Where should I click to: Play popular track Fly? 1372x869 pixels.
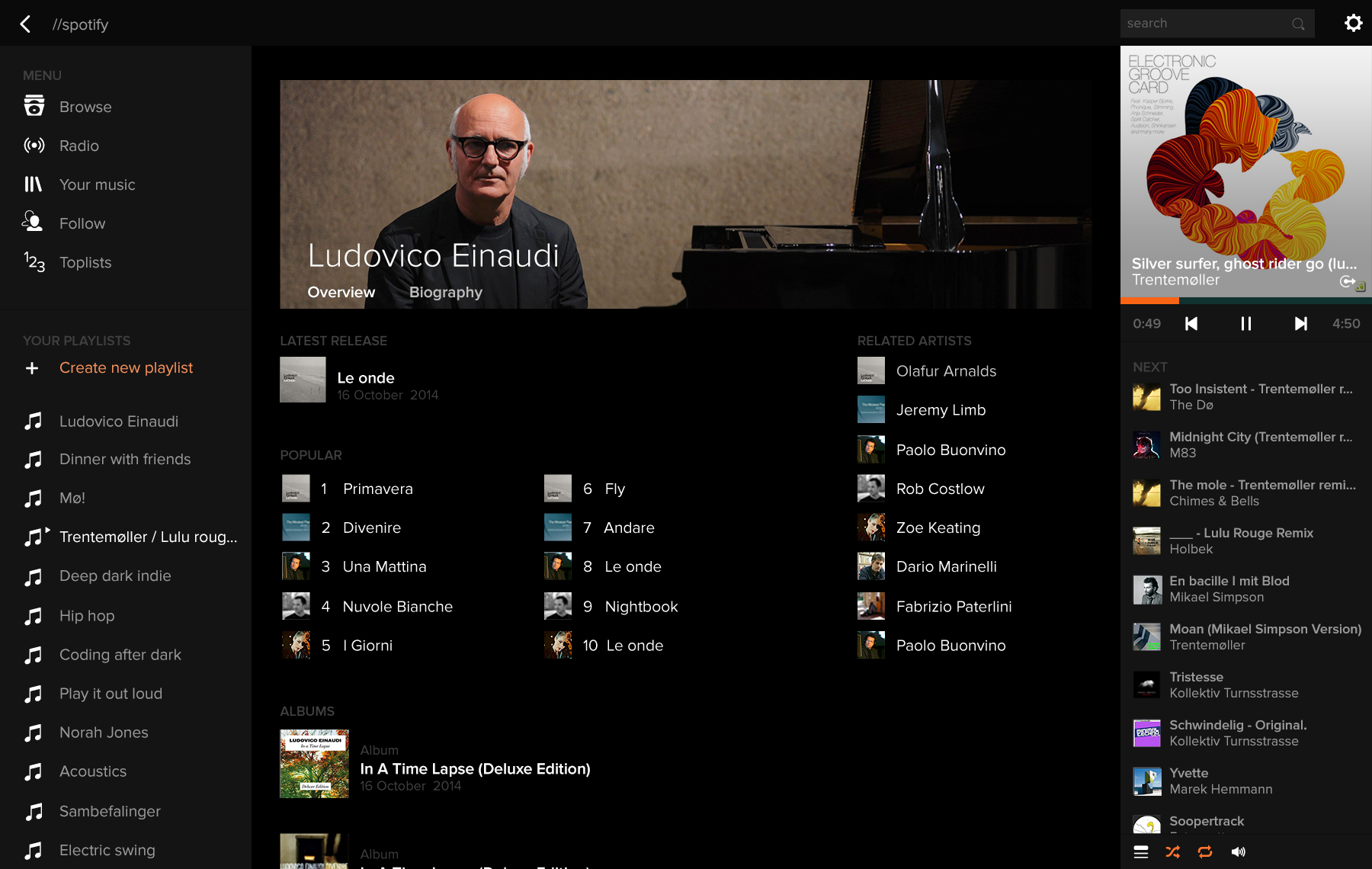pos(614,489)
